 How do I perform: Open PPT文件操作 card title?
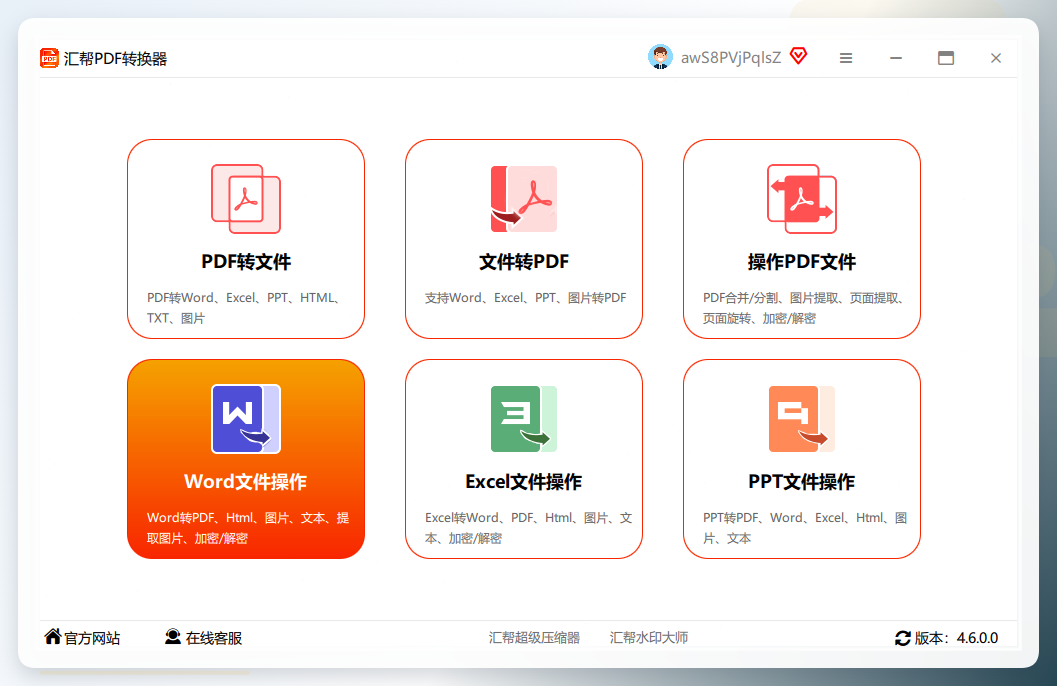pos(802,481)
